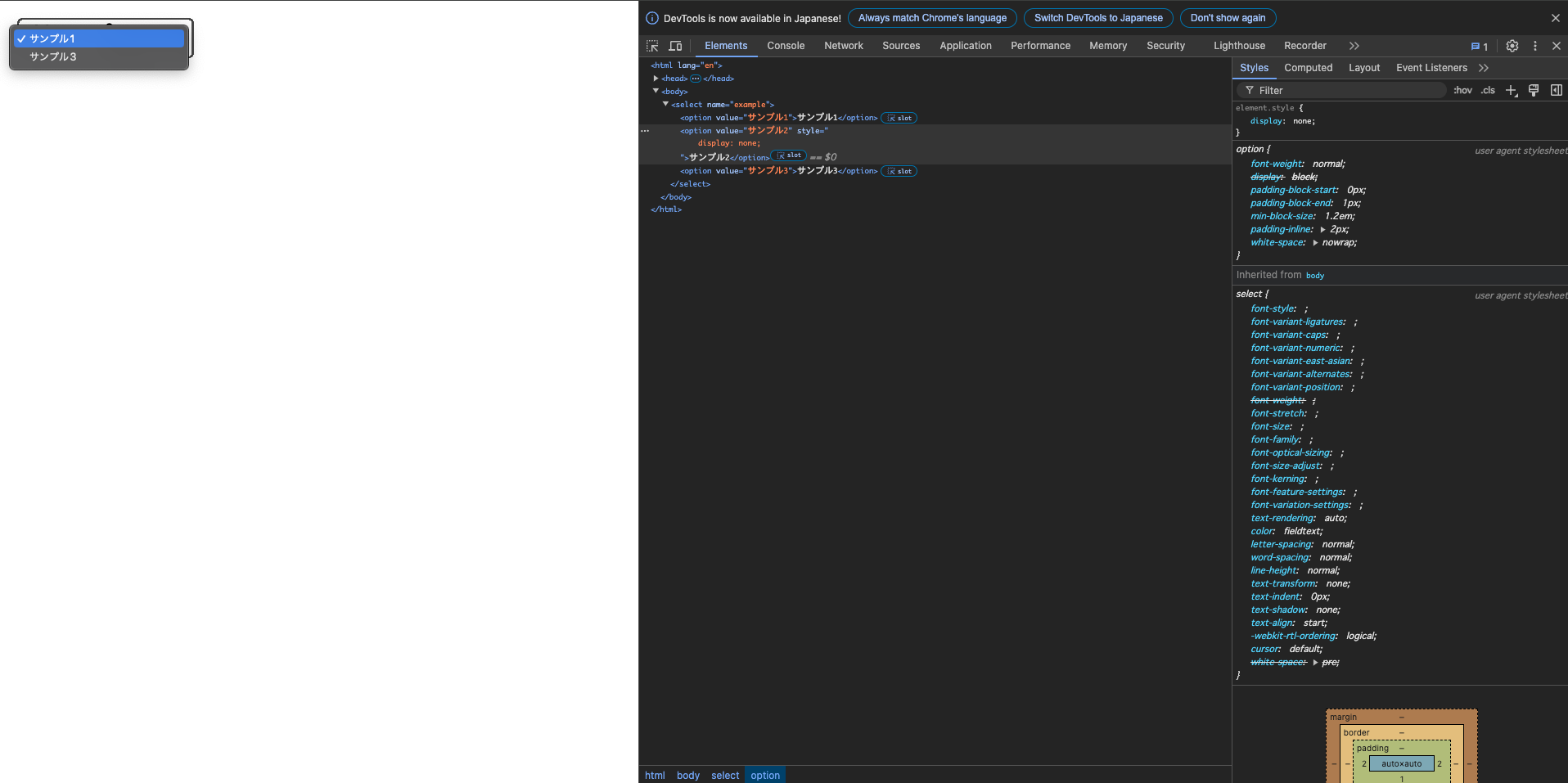Select the element inspector picker icon
Screen dimensions: 1568x783
click(652, 46)
